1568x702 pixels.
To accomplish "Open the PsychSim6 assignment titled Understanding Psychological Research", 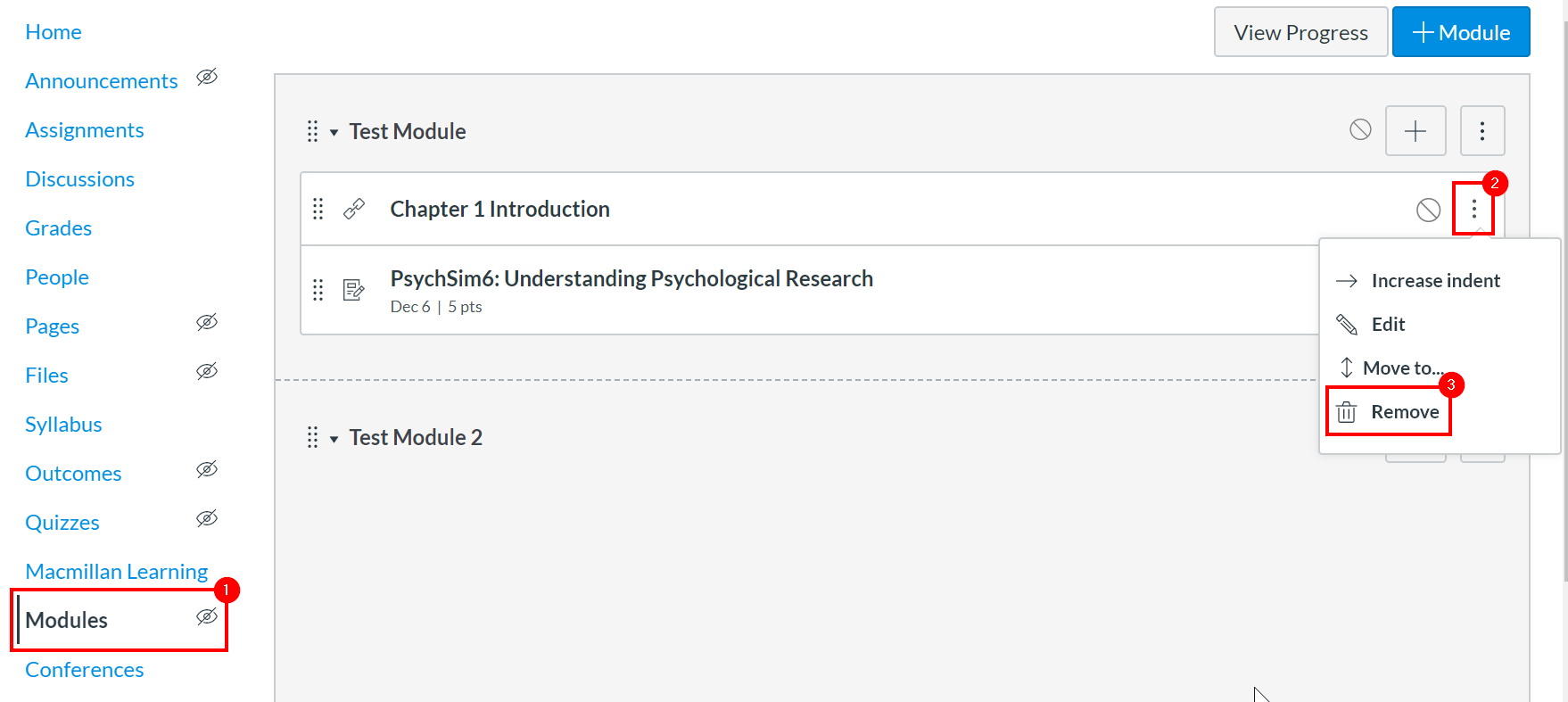I will [x=631, y=277].
